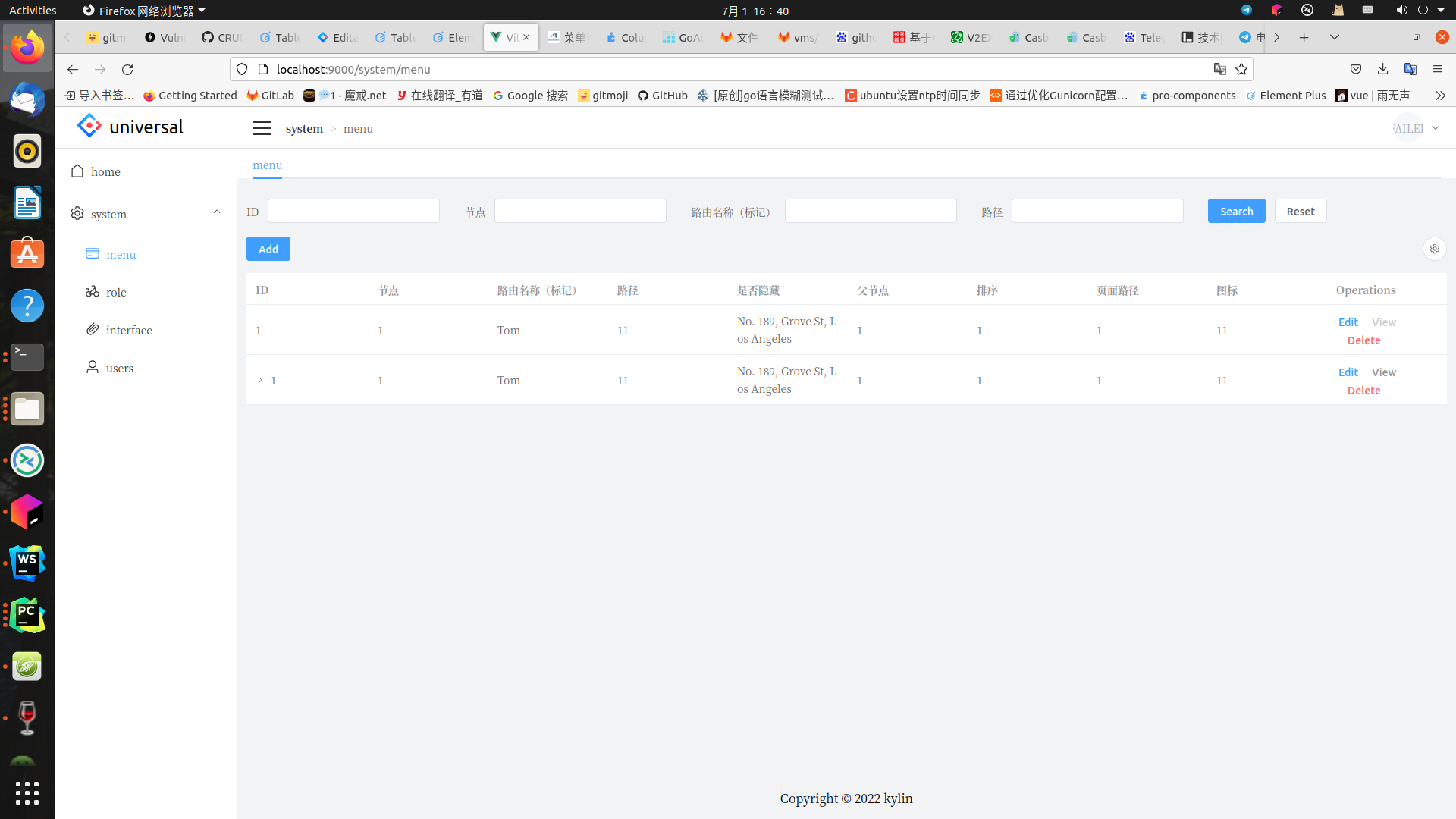Click the universal logo icon

(x=89, y=125)
